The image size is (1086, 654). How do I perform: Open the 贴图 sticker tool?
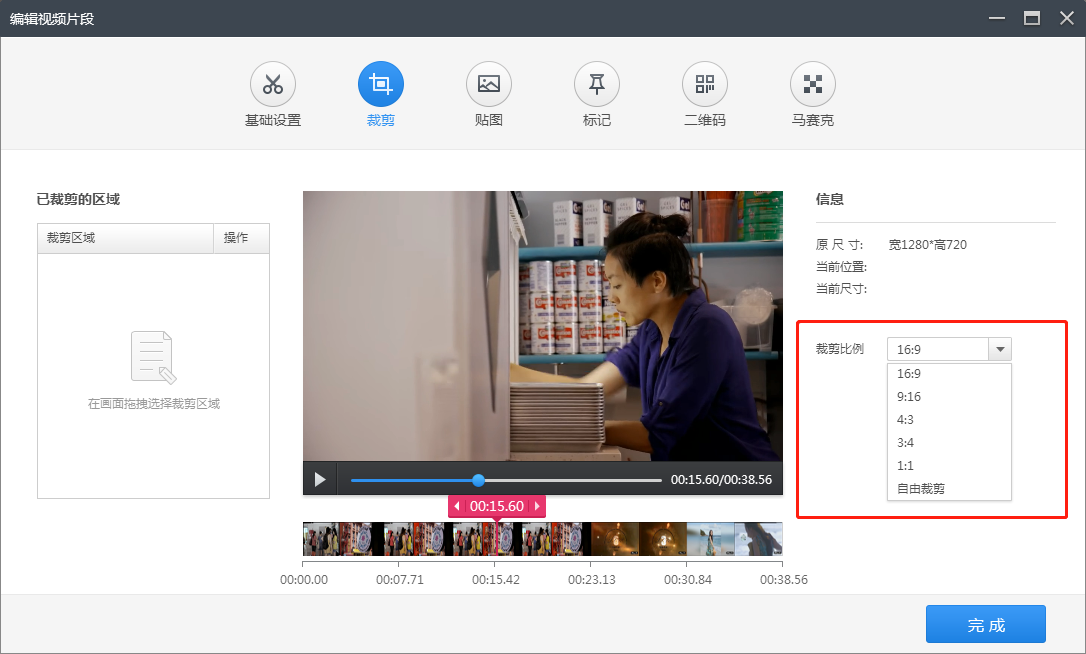click(489, 85)
